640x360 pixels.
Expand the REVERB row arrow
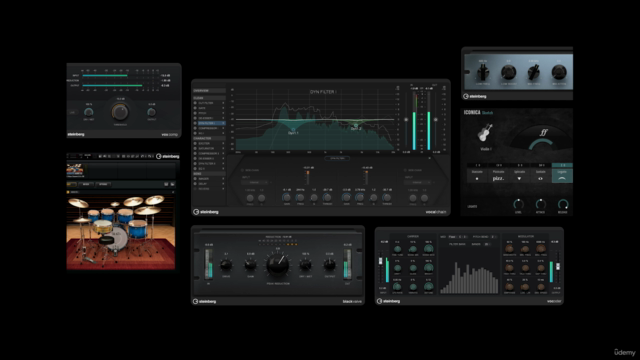[x=223, y=189]
